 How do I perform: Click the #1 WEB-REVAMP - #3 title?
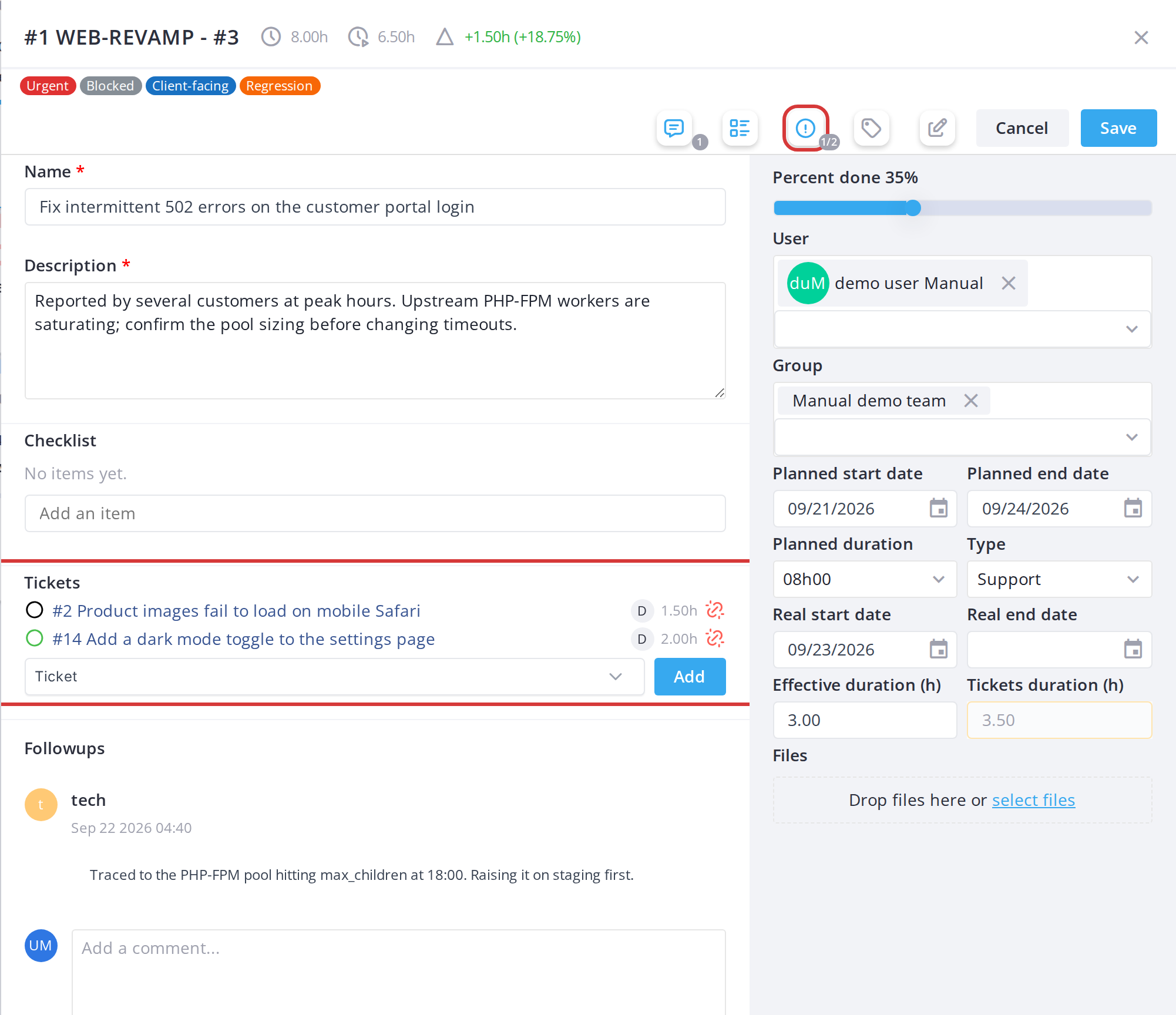(132, 38)
